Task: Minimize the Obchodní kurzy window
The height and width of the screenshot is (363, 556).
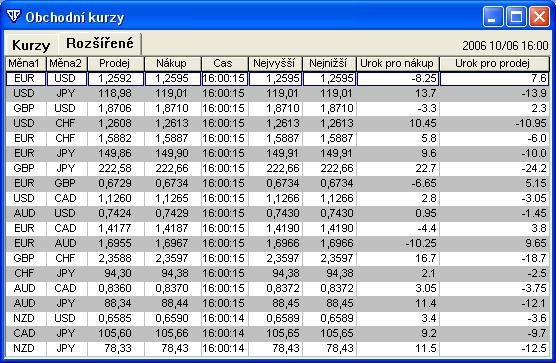Action: pyautogui.click(x=493, y=16)
